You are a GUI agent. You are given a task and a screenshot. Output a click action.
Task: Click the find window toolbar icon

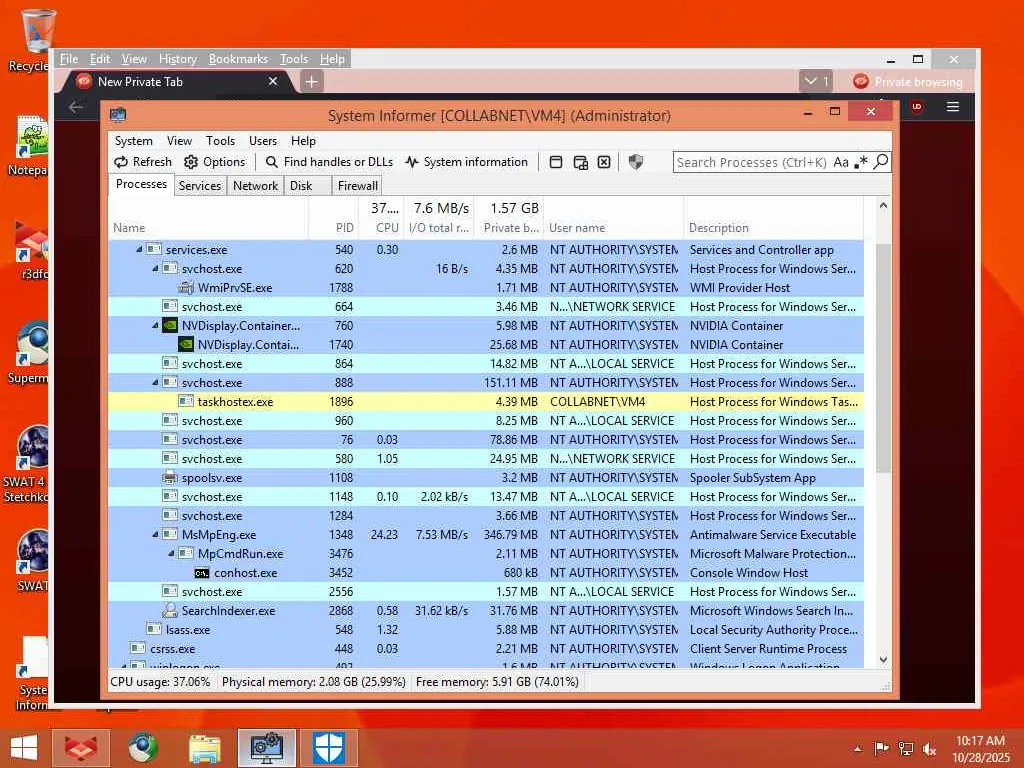tap(556, 162)
